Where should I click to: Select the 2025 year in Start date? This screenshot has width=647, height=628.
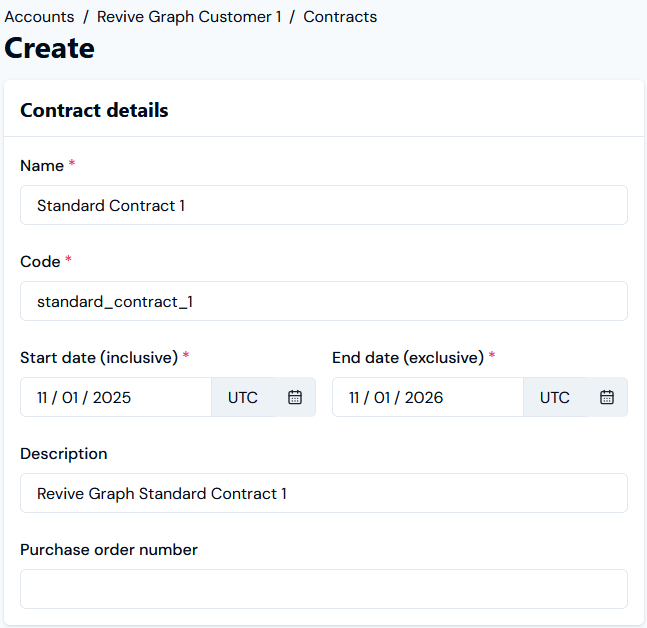tap(112, 397)
